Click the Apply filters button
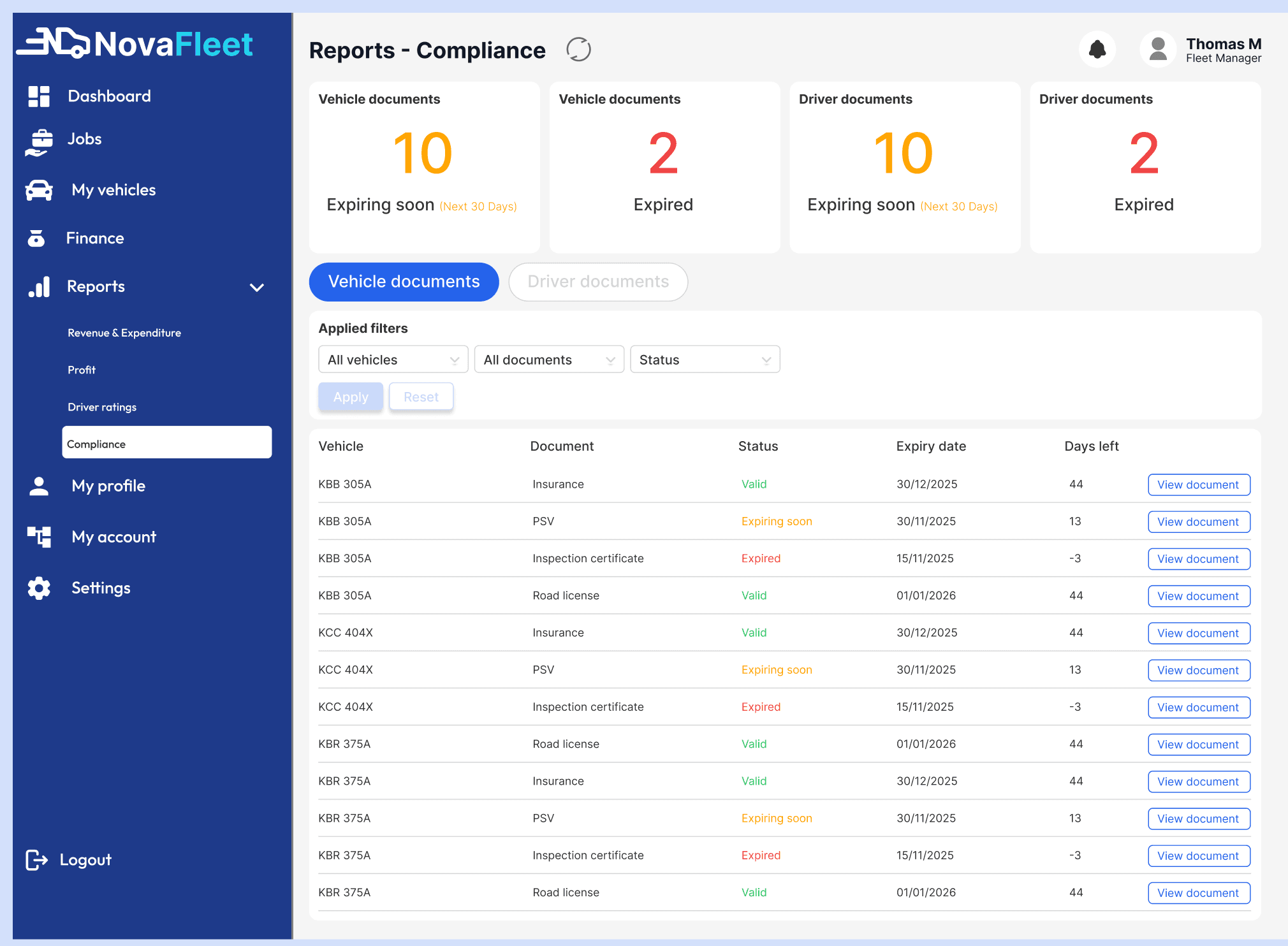Image resolution: width=1288 pixels, height=946 pixels. 351,397
